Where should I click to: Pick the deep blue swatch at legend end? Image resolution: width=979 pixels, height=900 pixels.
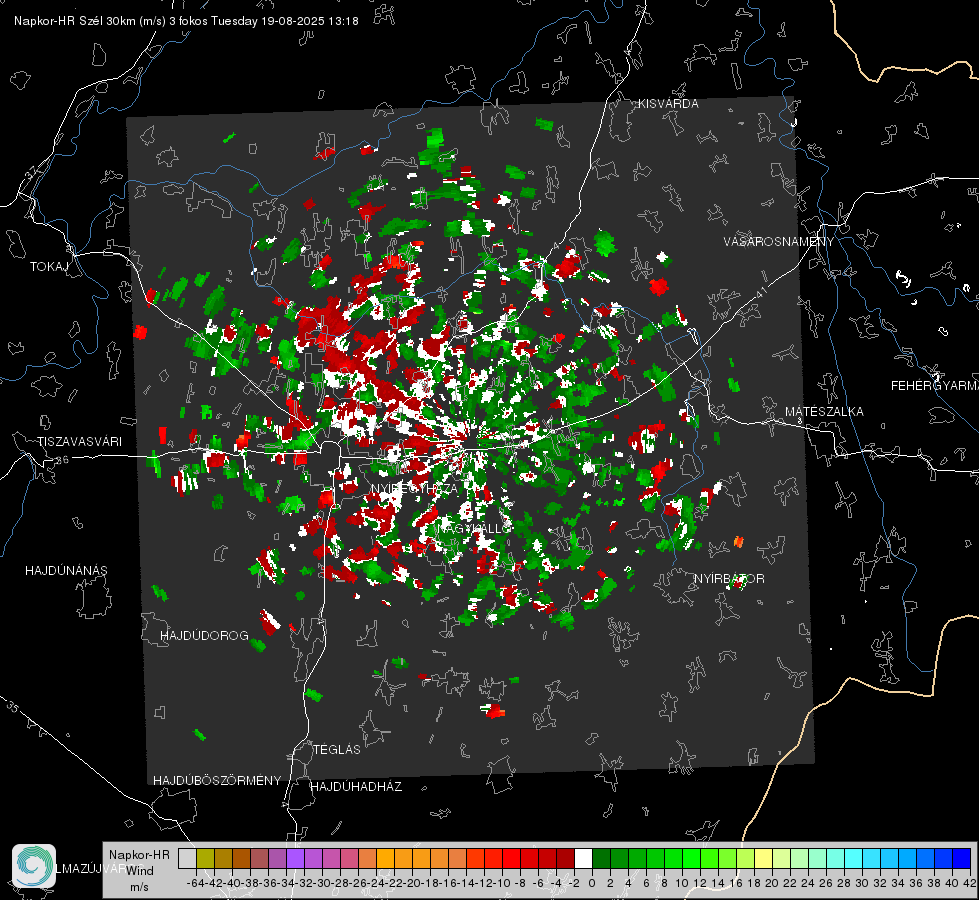962,859
